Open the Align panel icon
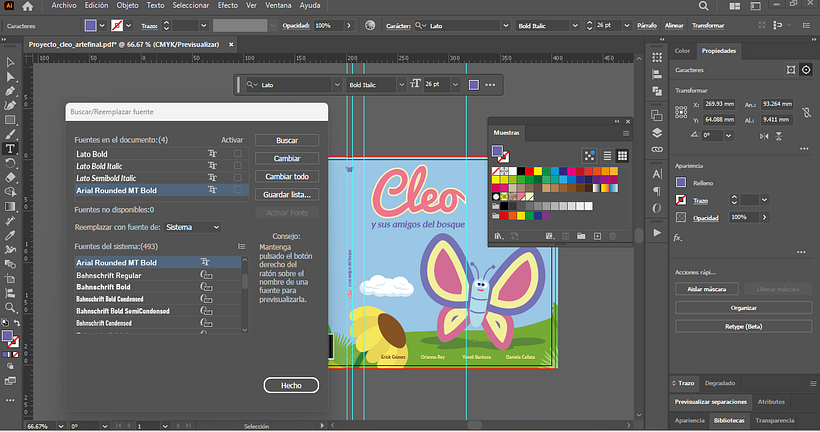Image resolution: width=820 pixels, height=432 pixels. (x=657, y=74)
